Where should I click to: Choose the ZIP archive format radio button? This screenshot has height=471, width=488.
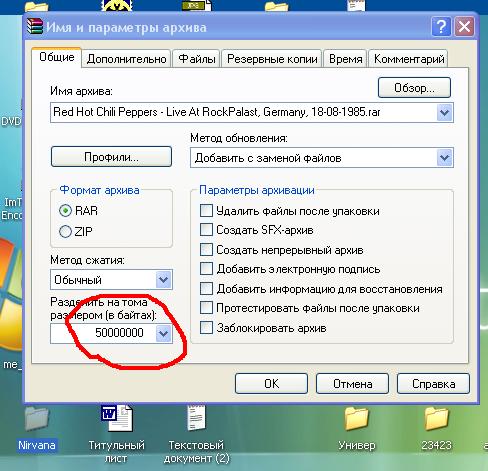pos(65,231)
